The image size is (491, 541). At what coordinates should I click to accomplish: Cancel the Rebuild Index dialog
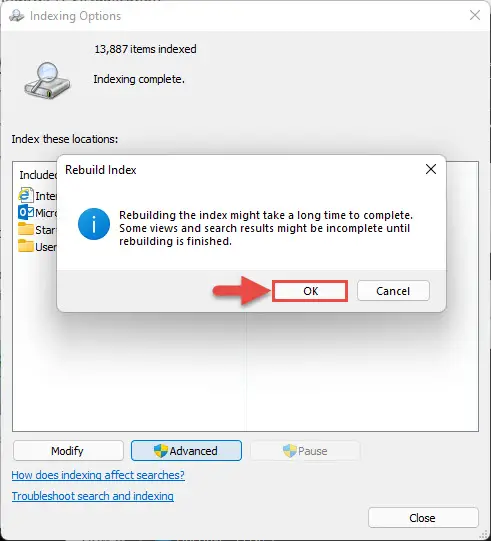point(393,291)
